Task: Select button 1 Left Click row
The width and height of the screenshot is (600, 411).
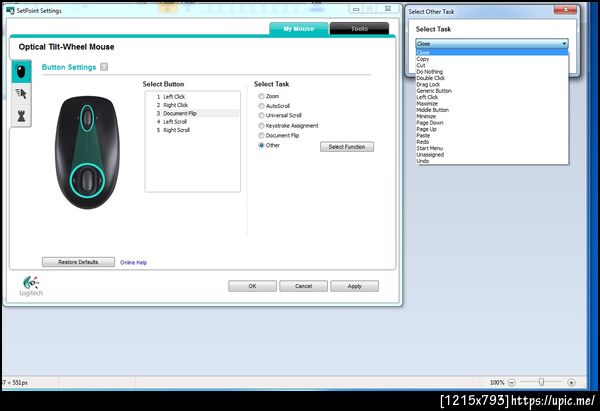Action: pyautogui.click(x=192, y=97)
